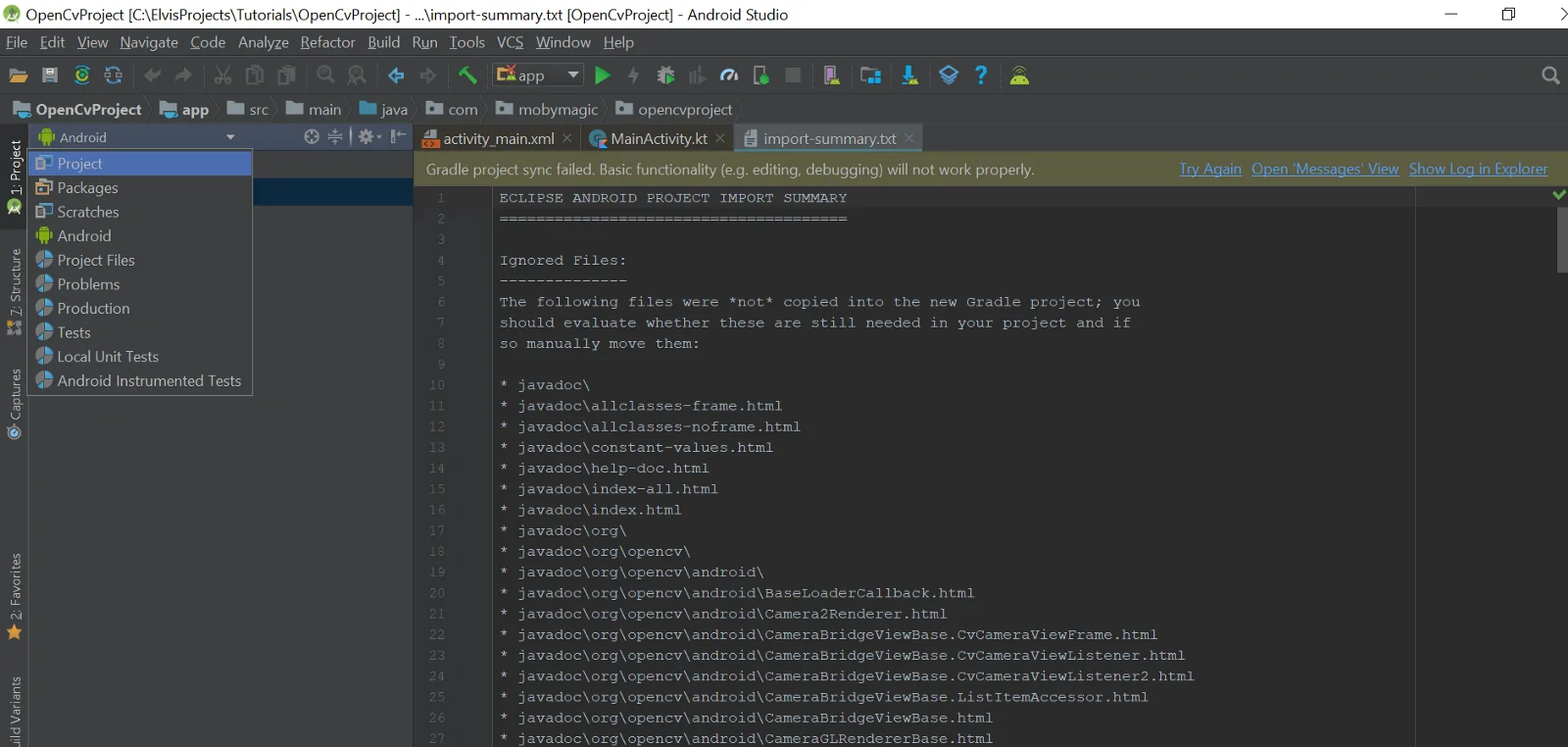This screenshot has height=747, width=1568.
Task: Click the Cut scissors icon
Action: coord(223,75)
